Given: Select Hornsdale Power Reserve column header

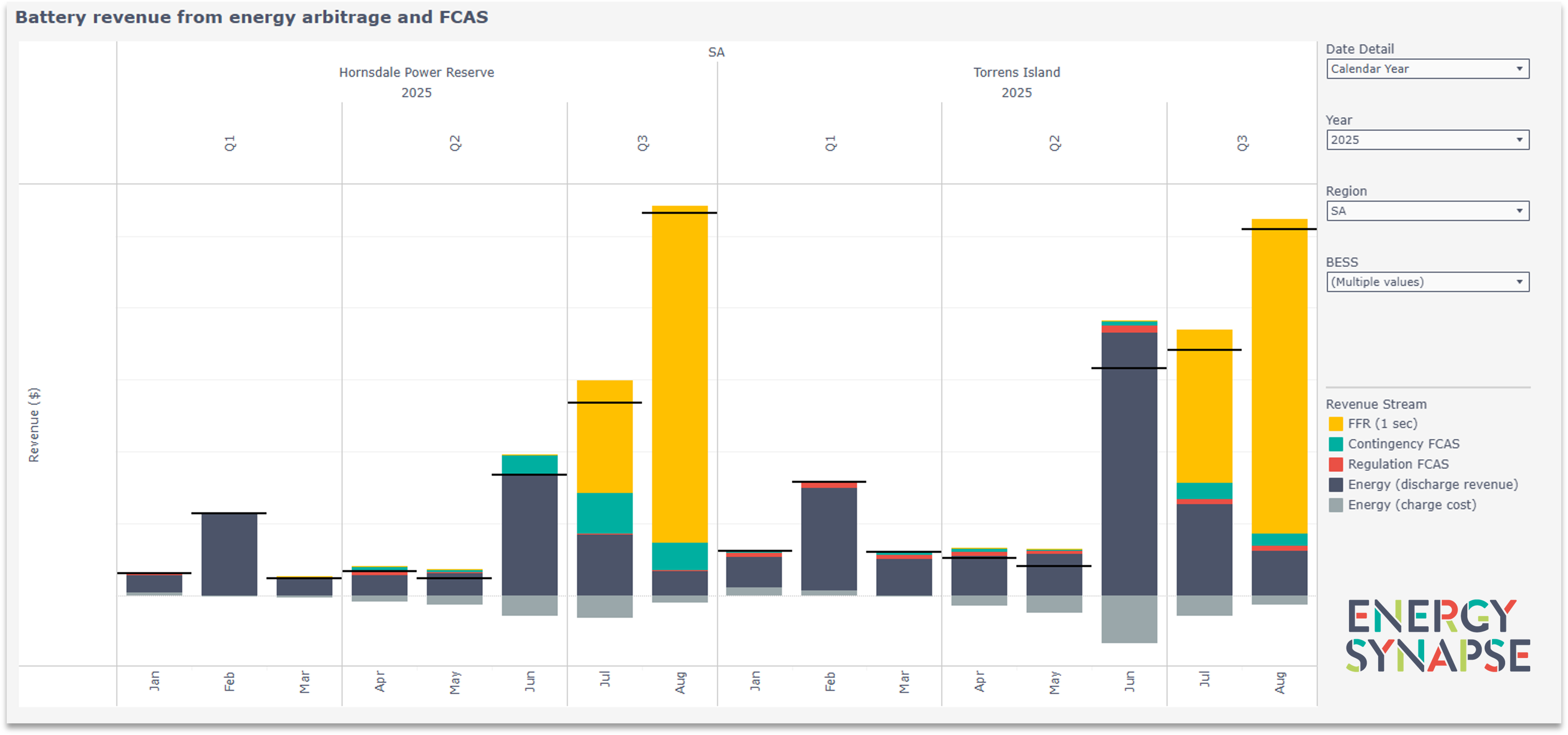Looking at the screenshot, I should [x=416, y=72].
